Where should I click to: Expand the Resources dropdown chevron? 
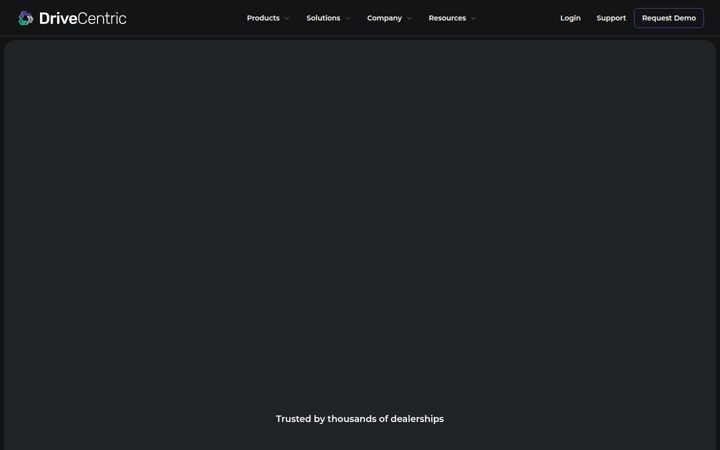click(473, 18)
